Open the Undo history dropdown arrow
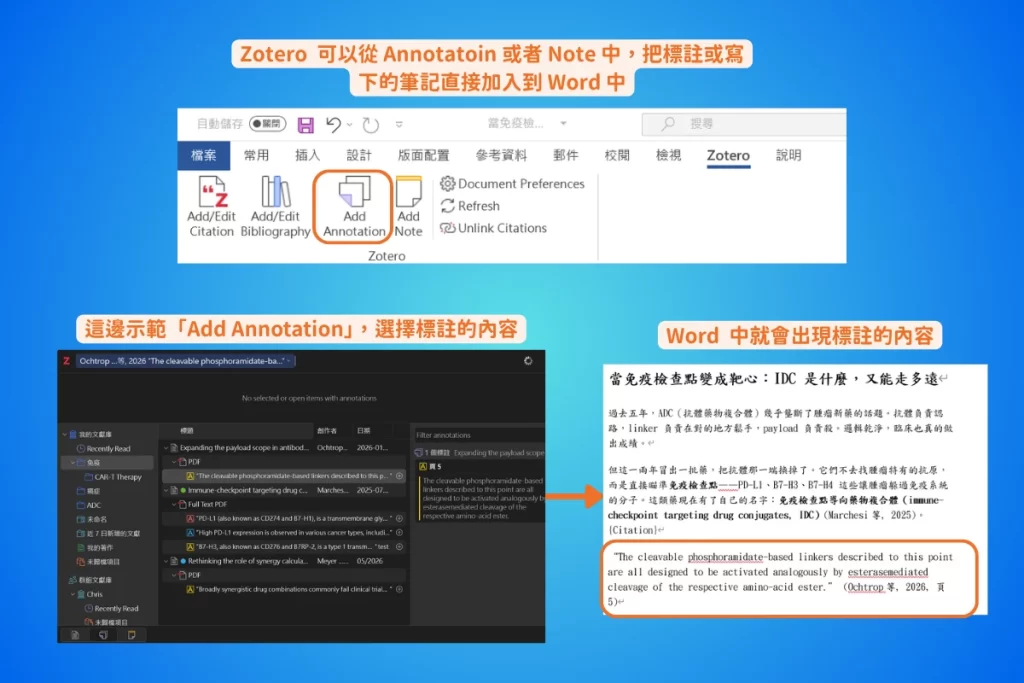The image size is (1024, 683). pos(349,124)
